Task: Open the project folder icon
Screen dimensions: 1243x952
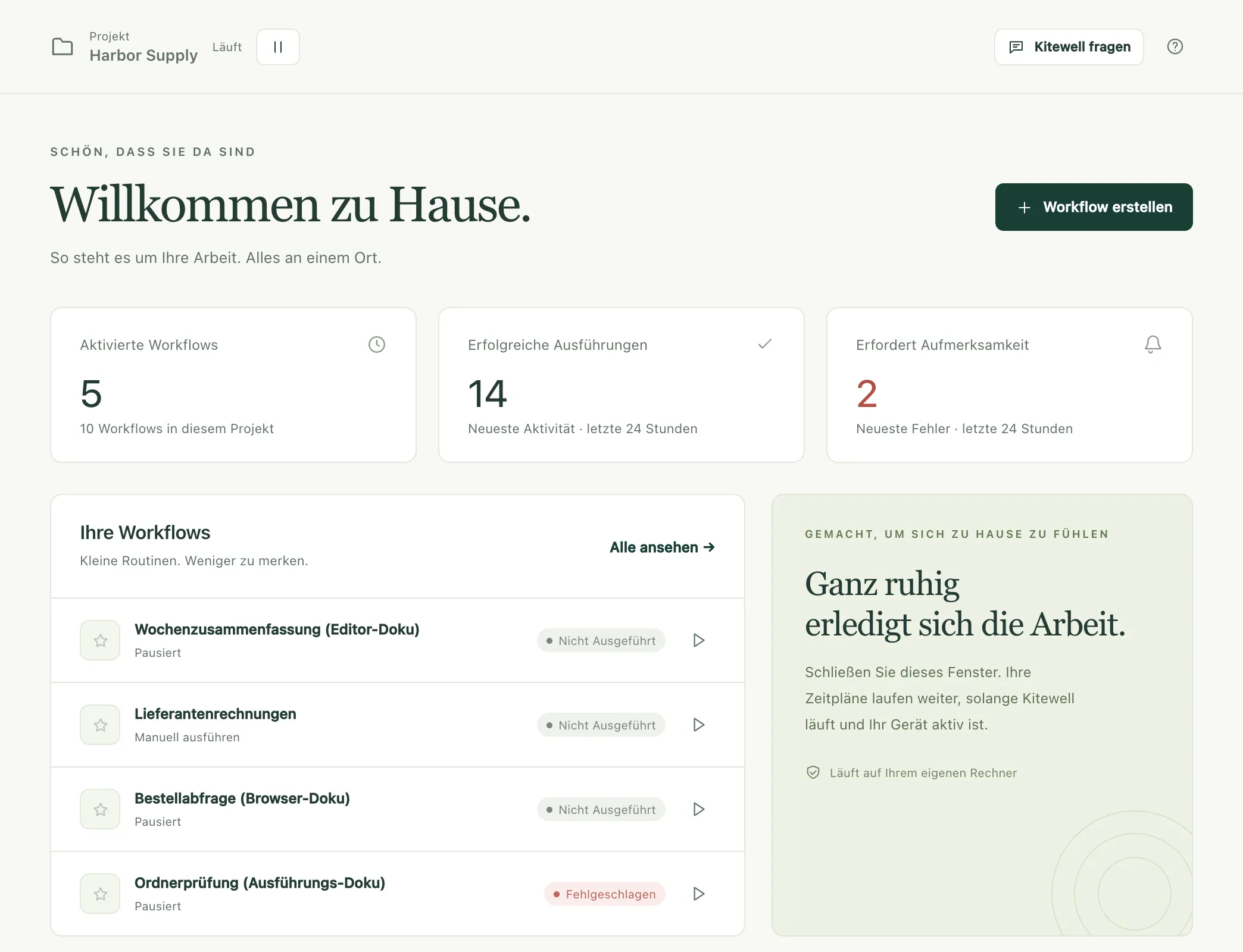Action: 63,46
